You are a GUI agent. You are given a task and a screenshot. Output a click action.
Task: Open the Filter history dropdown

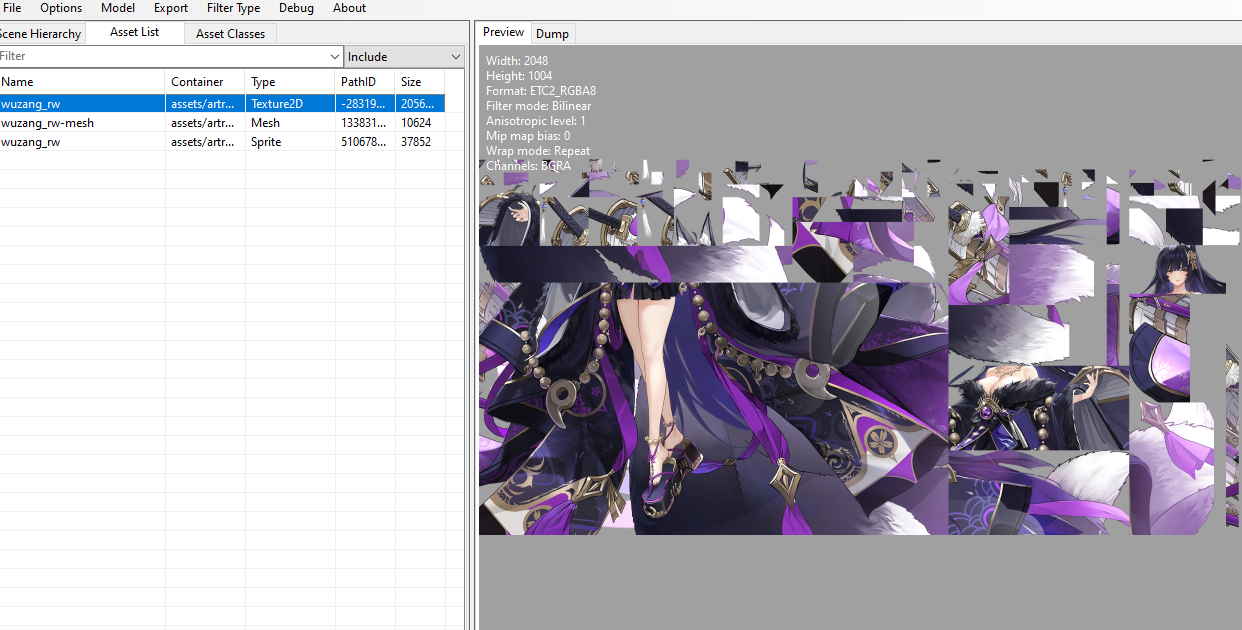pos(335,56)
